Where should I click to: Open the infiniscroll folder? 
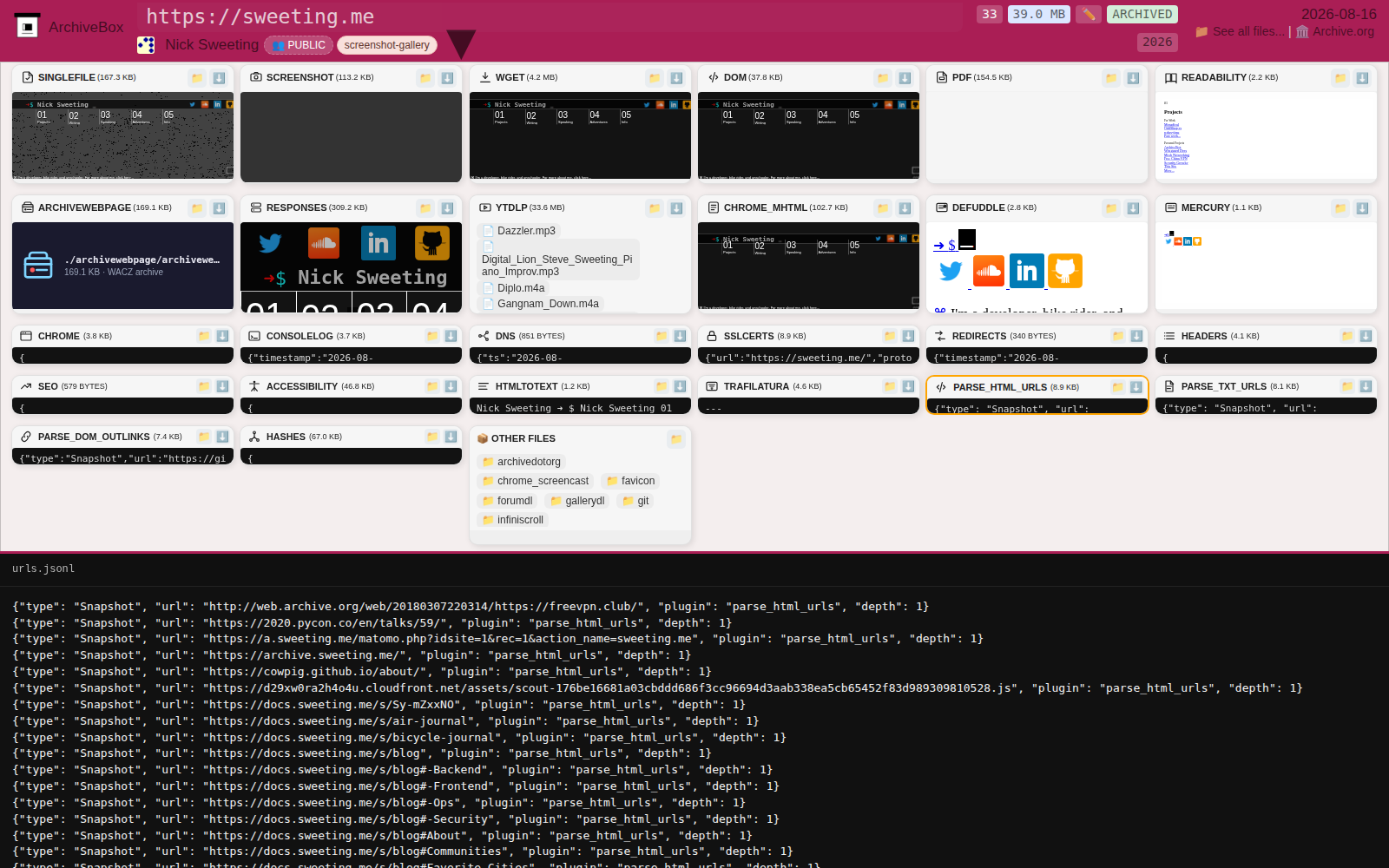[512, 520]
